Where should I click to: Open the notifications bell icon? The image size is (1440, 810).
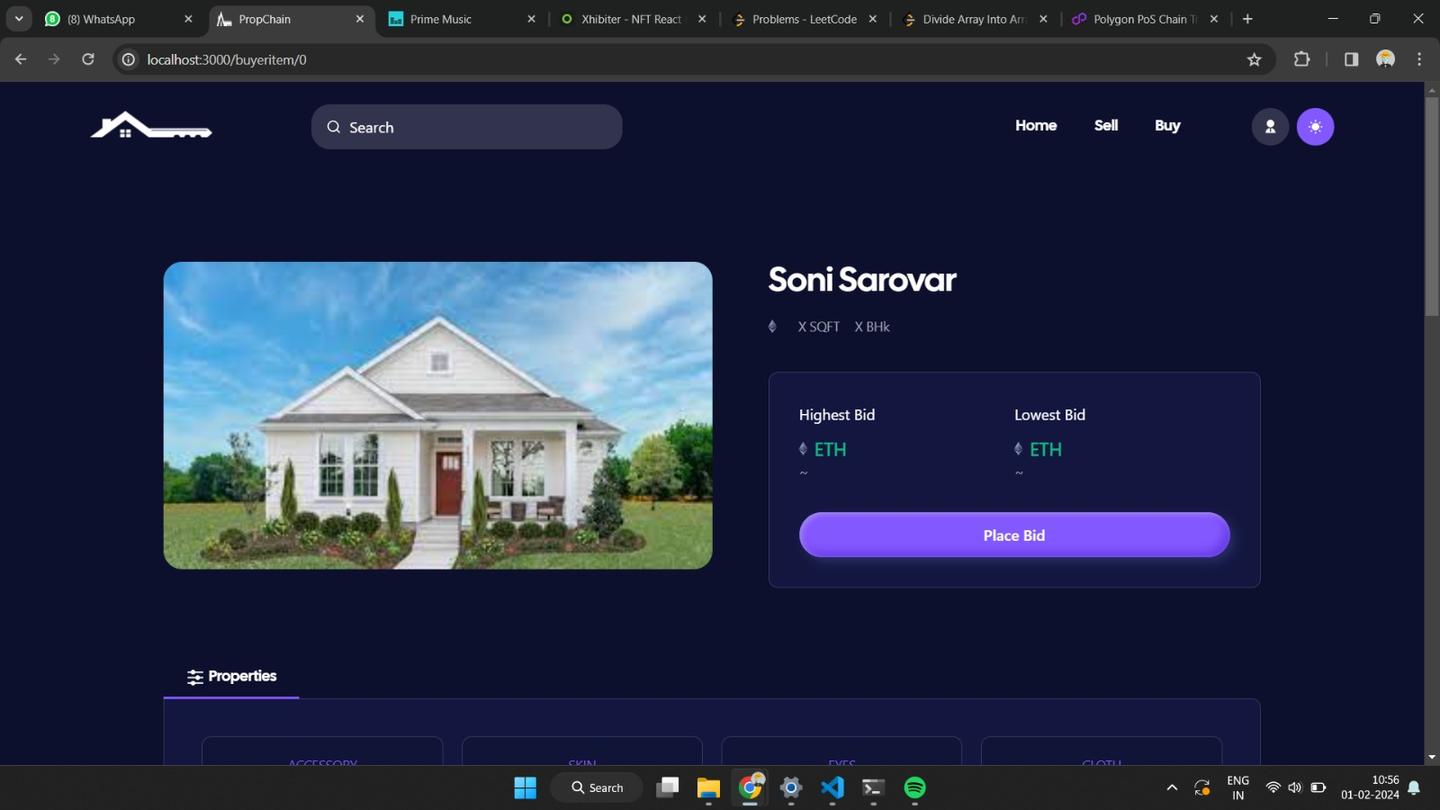tap(1414, 788)
